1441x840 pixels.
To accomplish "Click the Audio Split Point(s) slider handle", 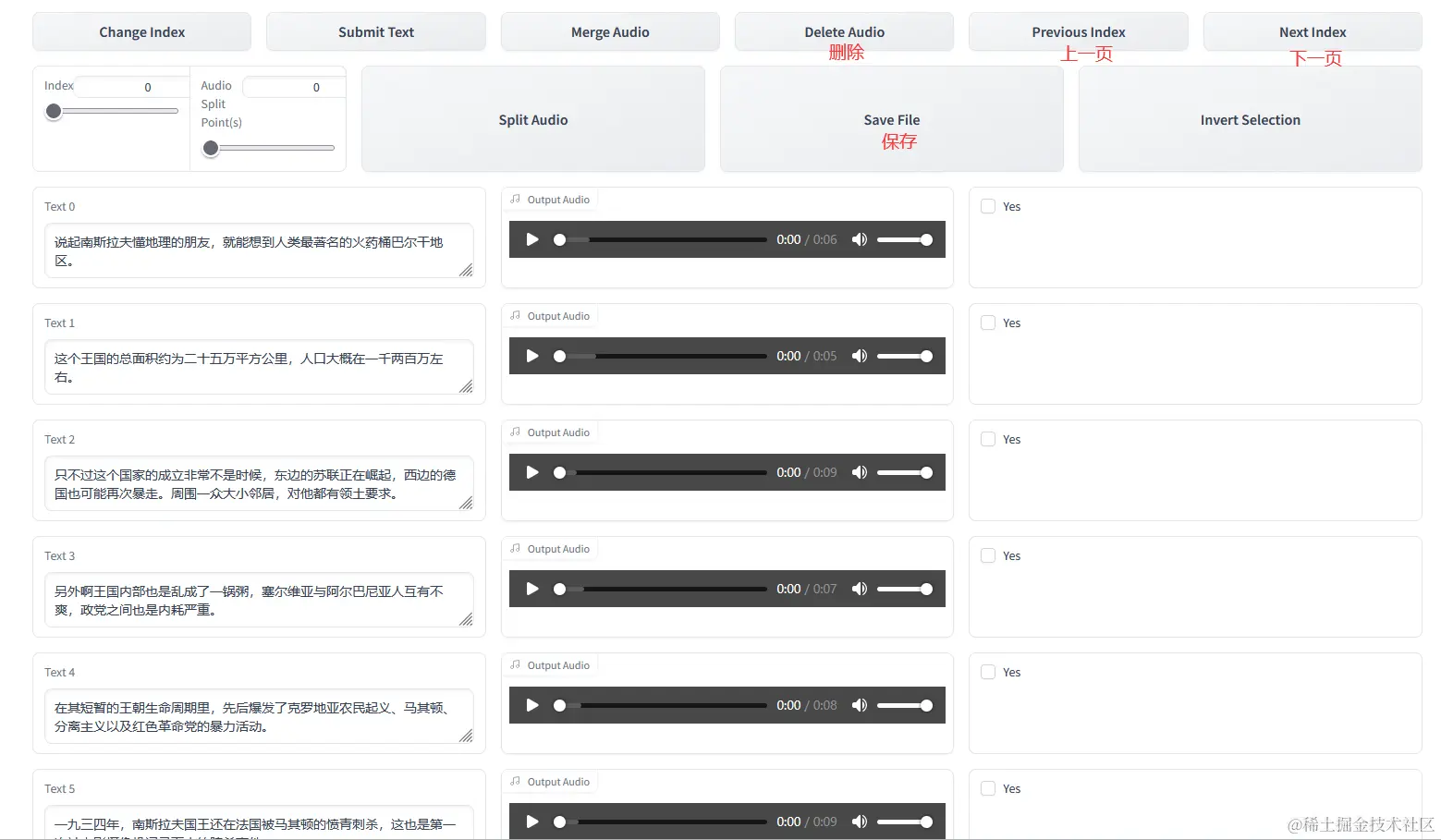I will (211, 148).
